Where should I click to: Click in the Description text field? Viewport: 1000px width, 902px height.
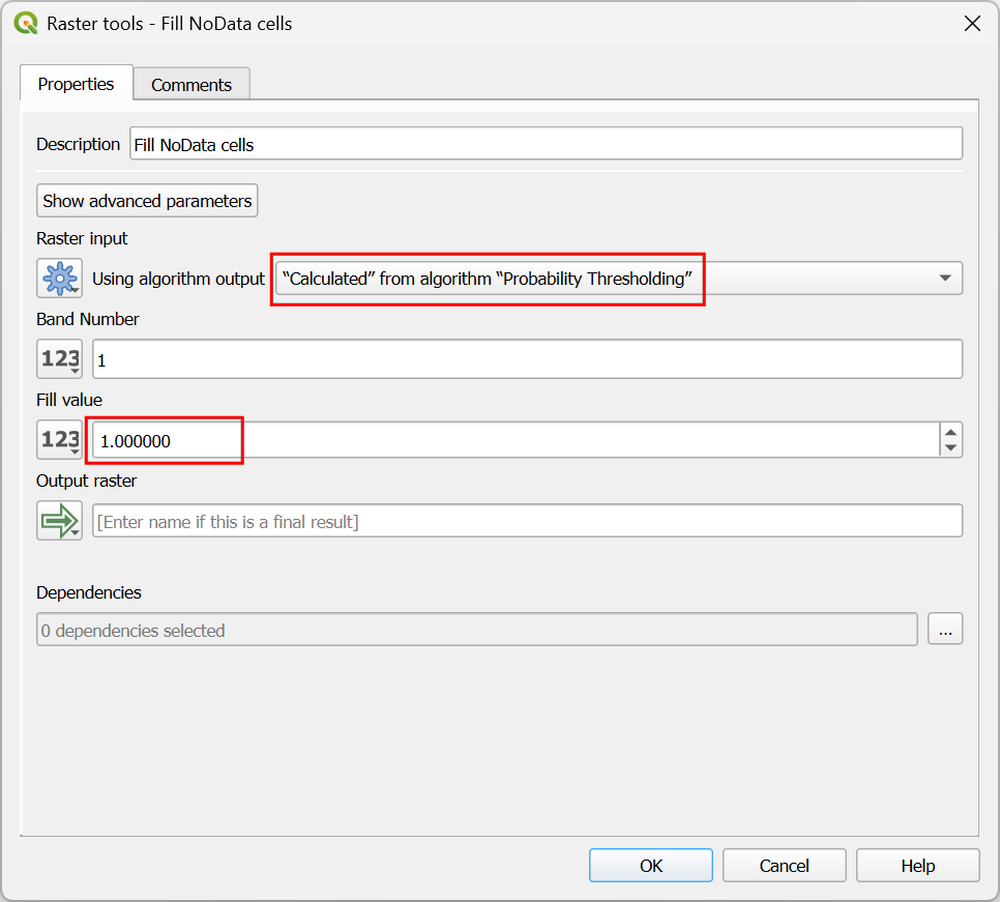click(546, 144)
